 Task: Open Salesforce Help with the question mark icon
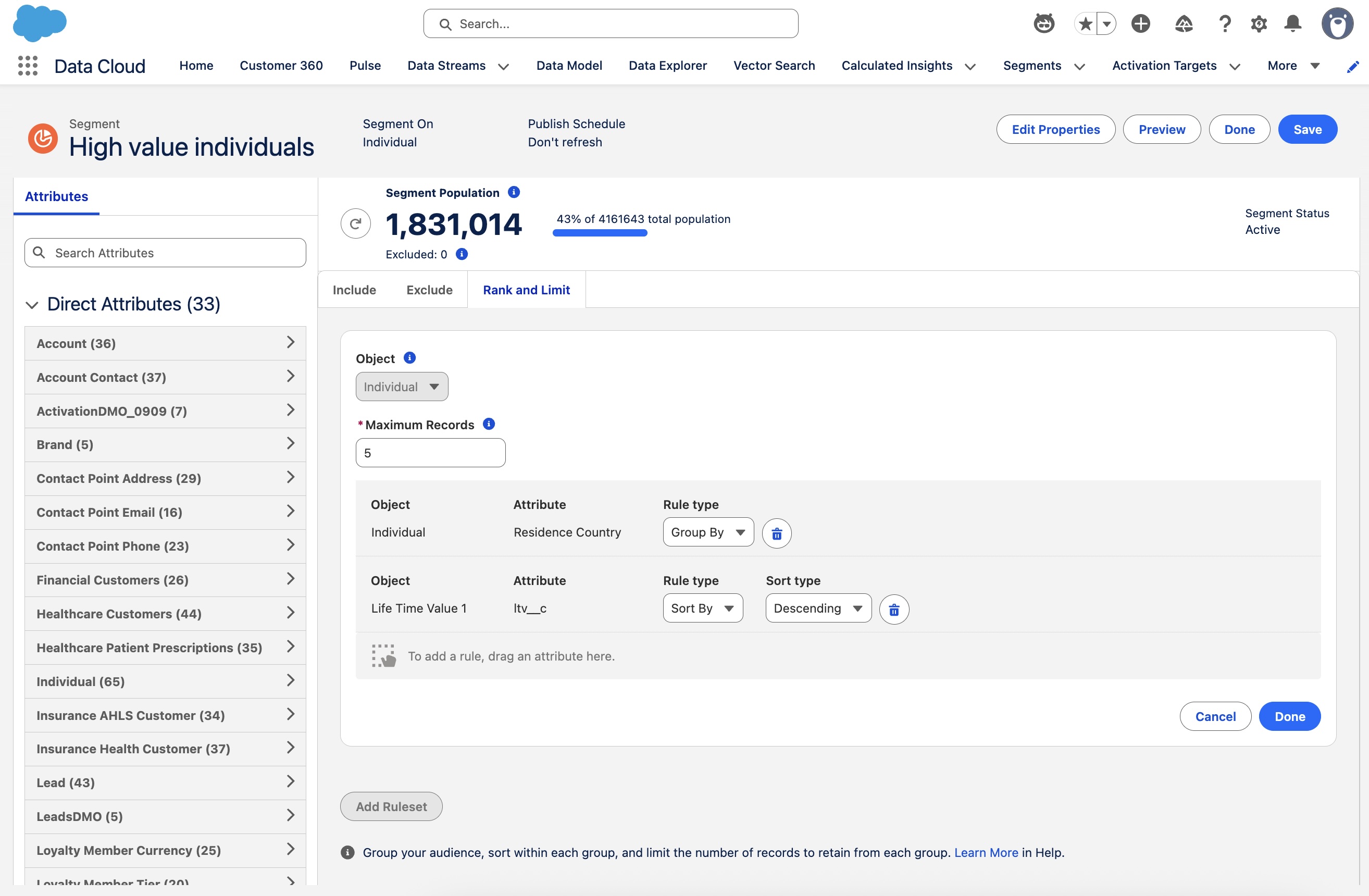coord(1225,23)
